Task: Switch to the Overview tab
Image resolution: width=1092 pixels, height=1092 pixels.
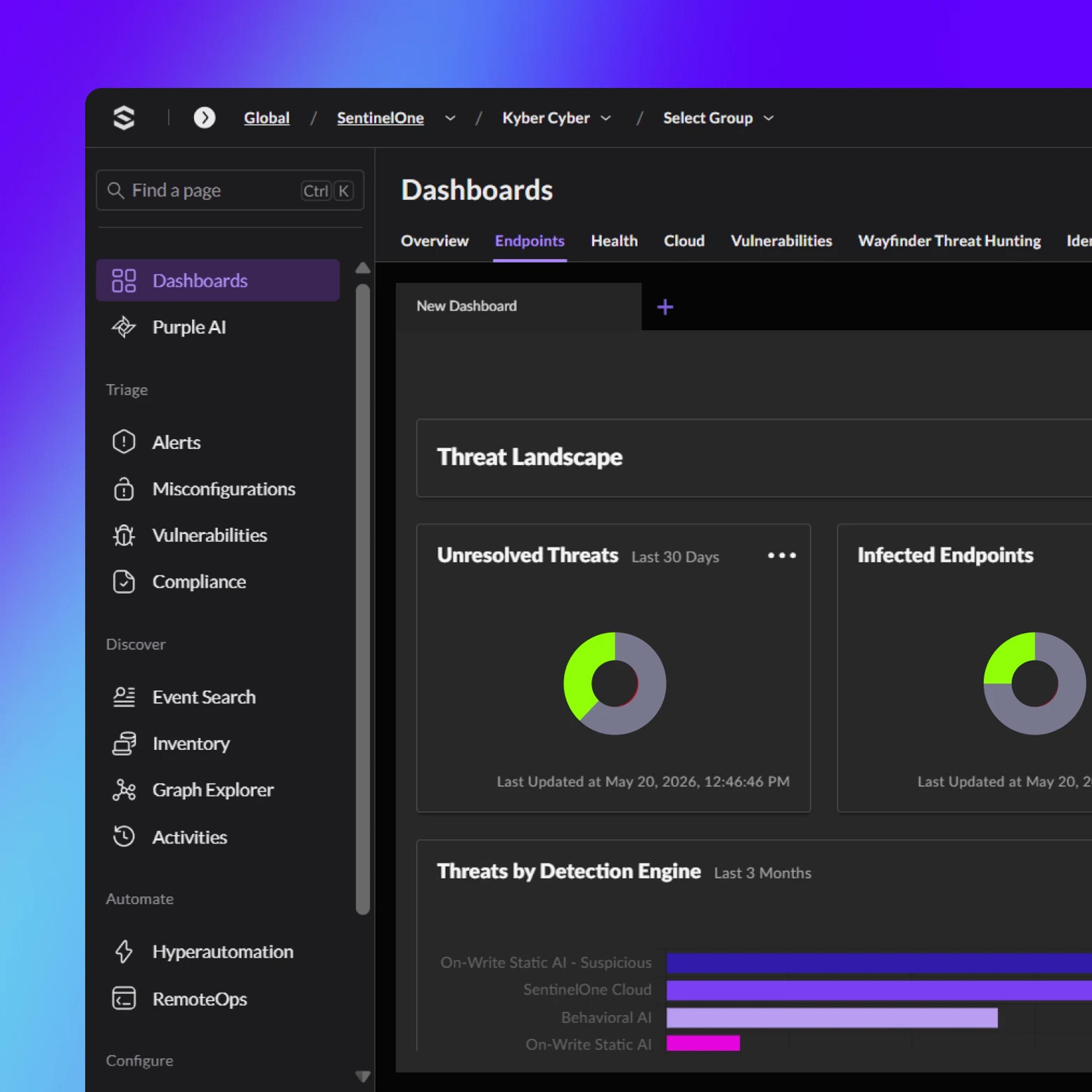Action: coord(435,241)
